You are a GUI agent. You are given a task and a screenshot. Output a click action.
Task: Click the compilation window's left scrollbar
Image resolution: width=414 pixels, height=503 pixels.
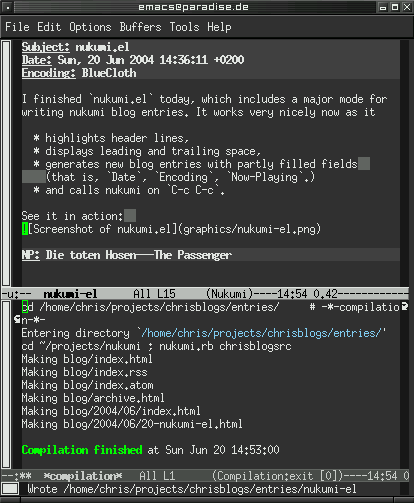click(6, 384)
